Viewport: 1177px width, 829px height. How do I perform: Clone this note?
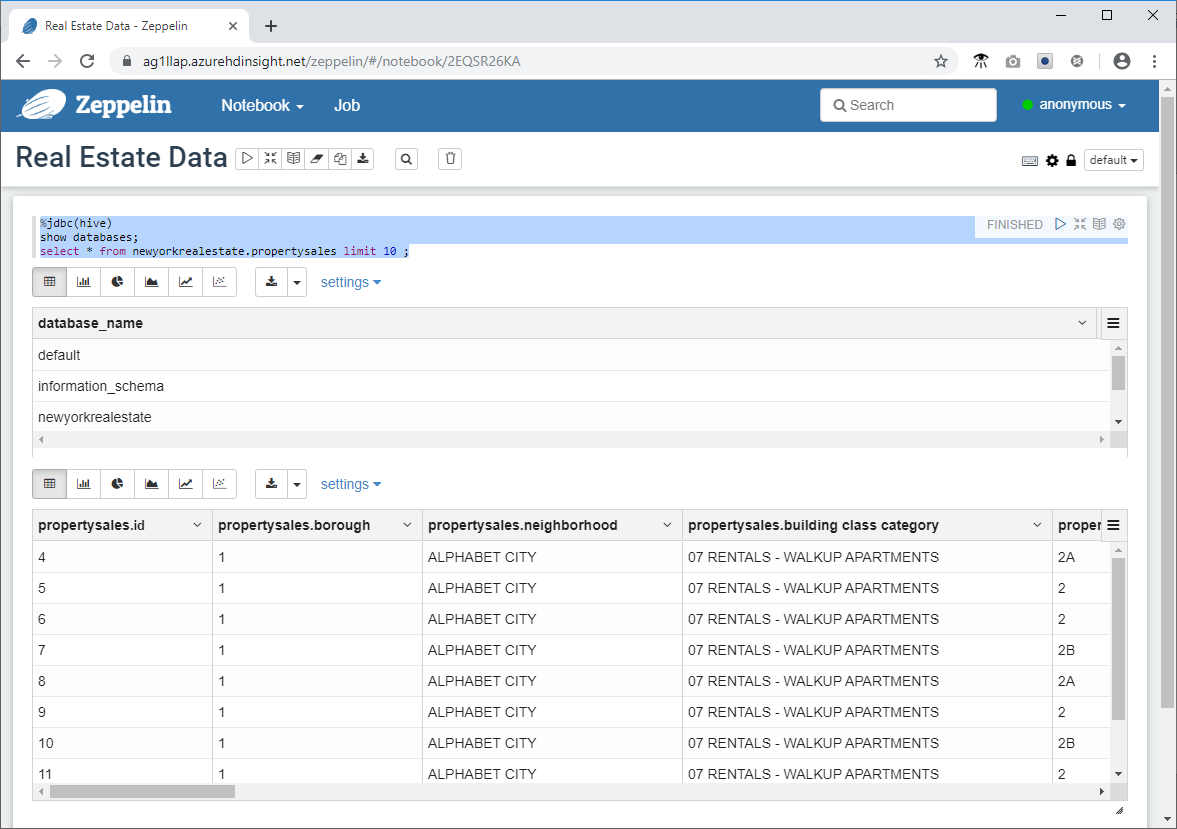(340, 158)
